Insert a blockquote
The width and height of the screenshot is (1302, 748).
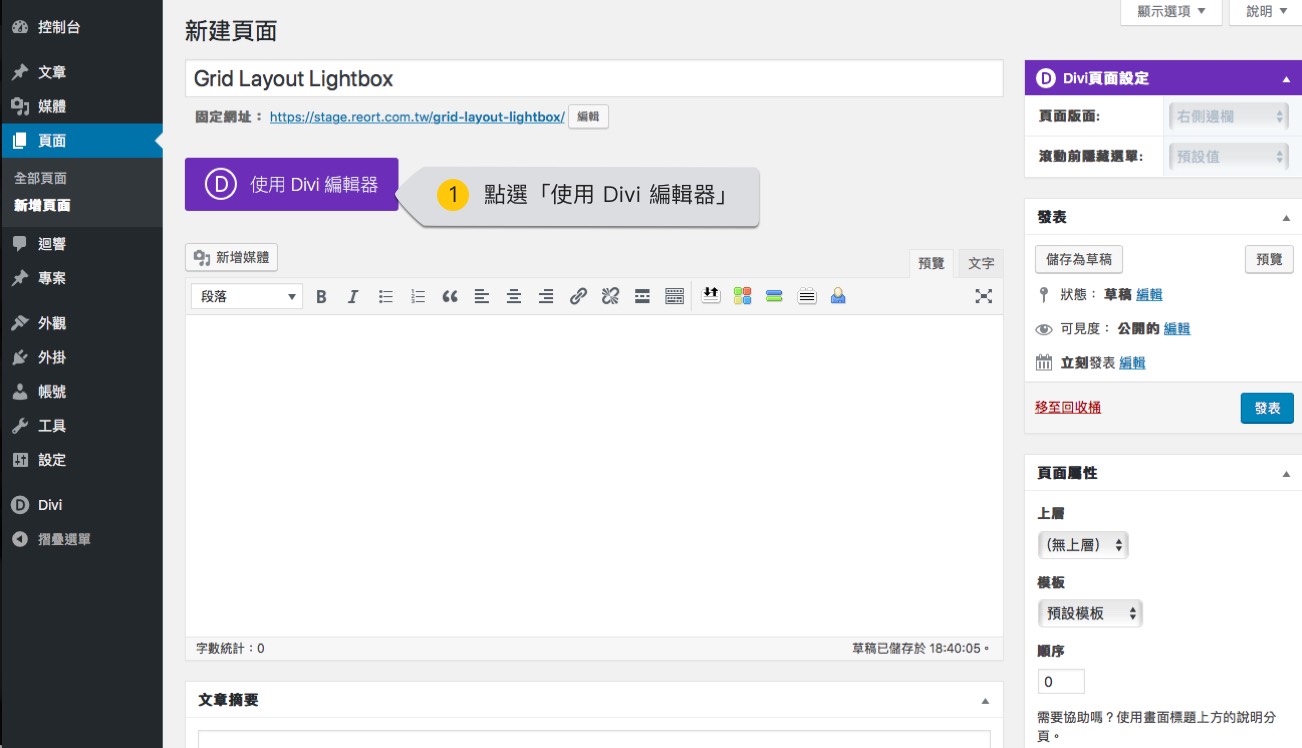450,296
